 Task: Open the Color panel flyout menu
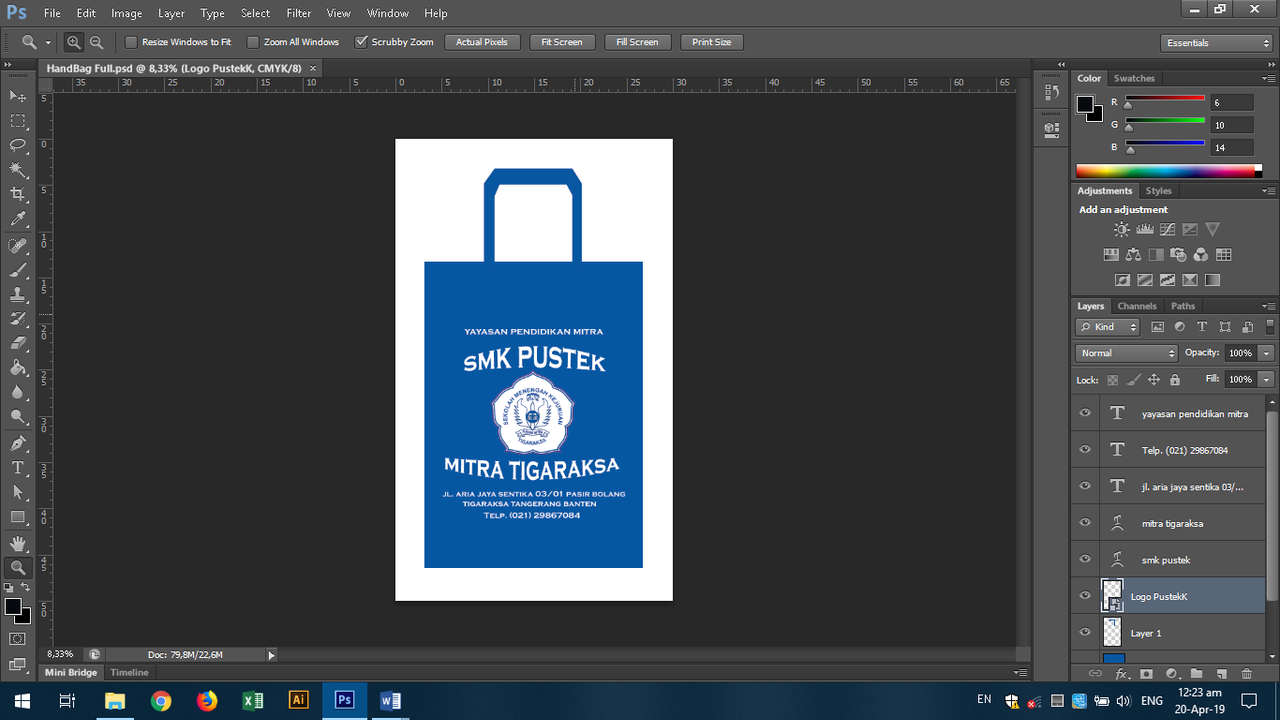[1269, 79]
